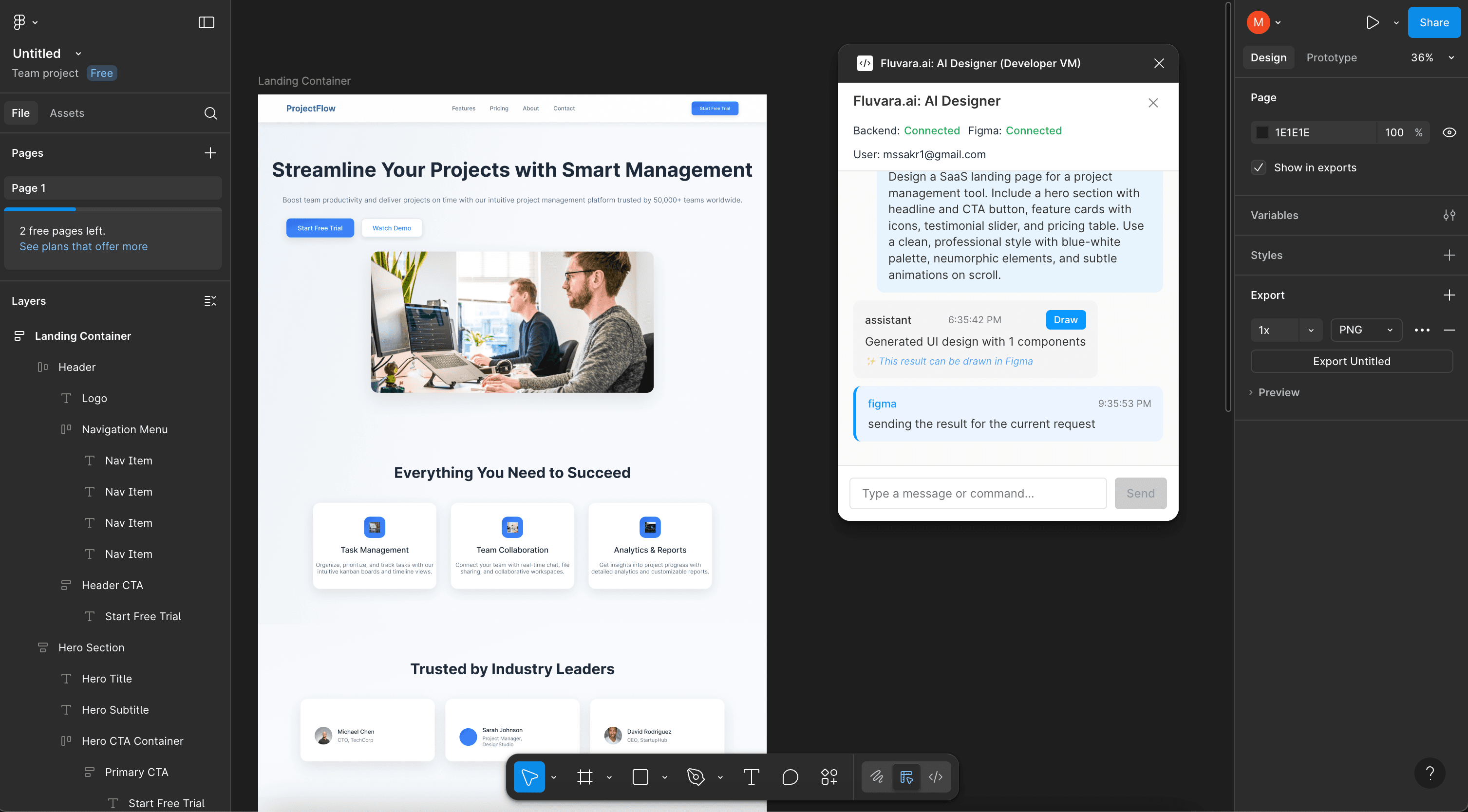The height and width of the screenshot is (812, 1468).
Task: Open the Actions/resources panel
Action: (829, 776)
